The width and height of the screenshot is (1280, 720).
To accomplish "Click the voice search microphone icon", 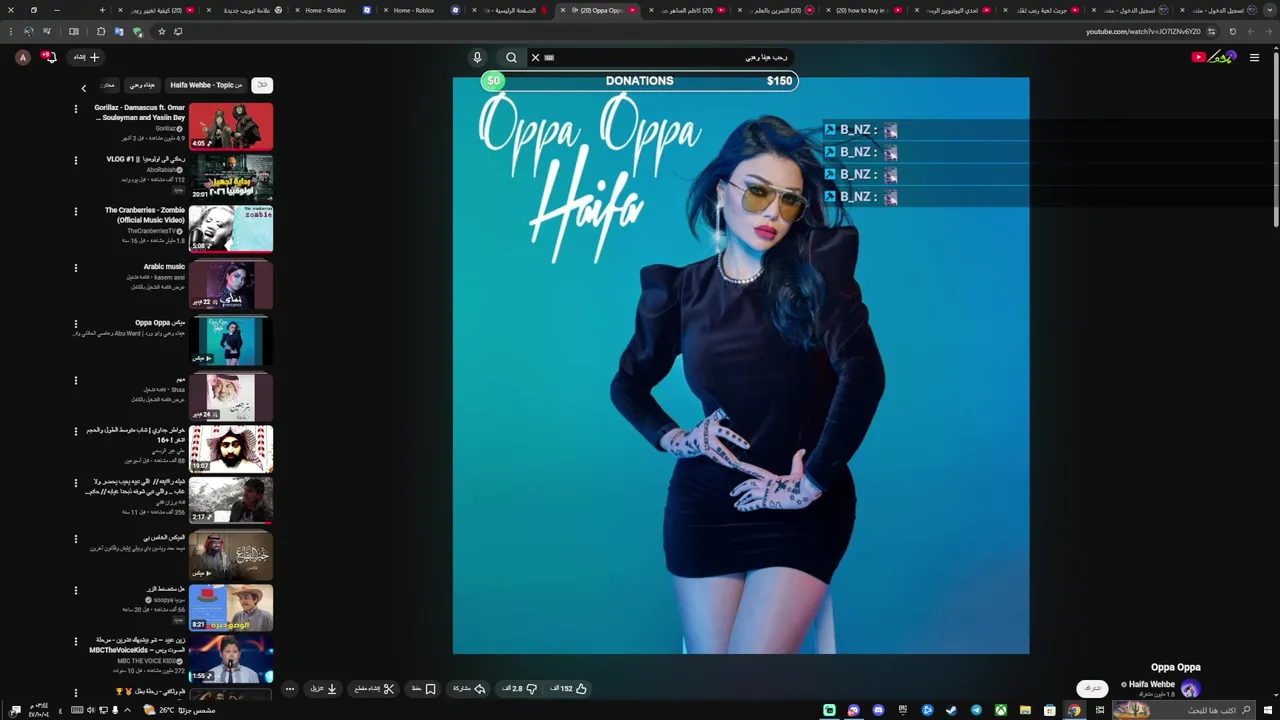I will point(477,57).
